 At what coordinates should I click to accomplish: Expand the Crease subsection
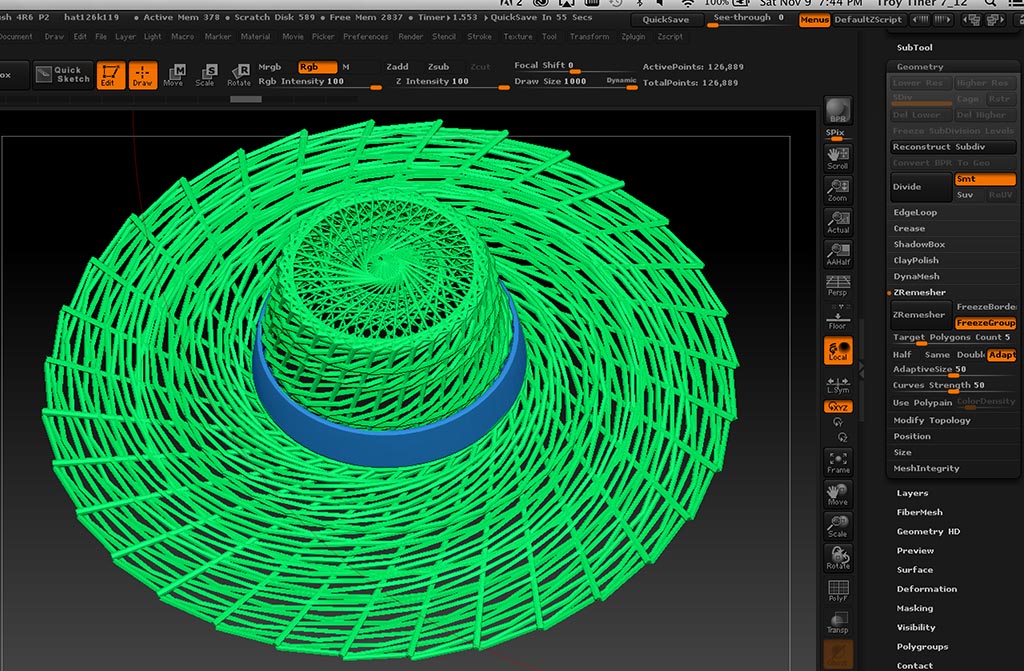(x=909, y=229)
